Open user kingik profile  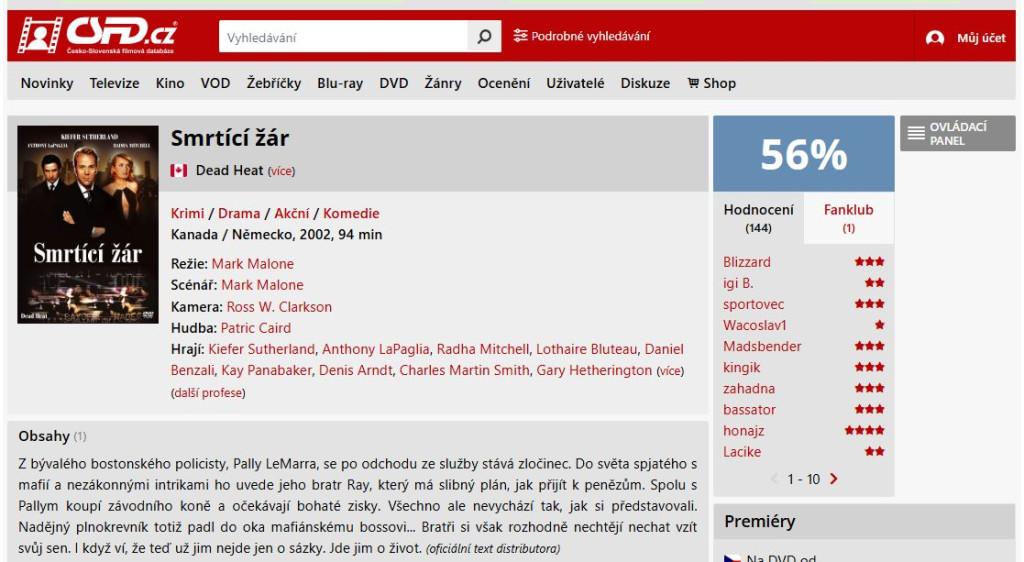pos(741,367)
